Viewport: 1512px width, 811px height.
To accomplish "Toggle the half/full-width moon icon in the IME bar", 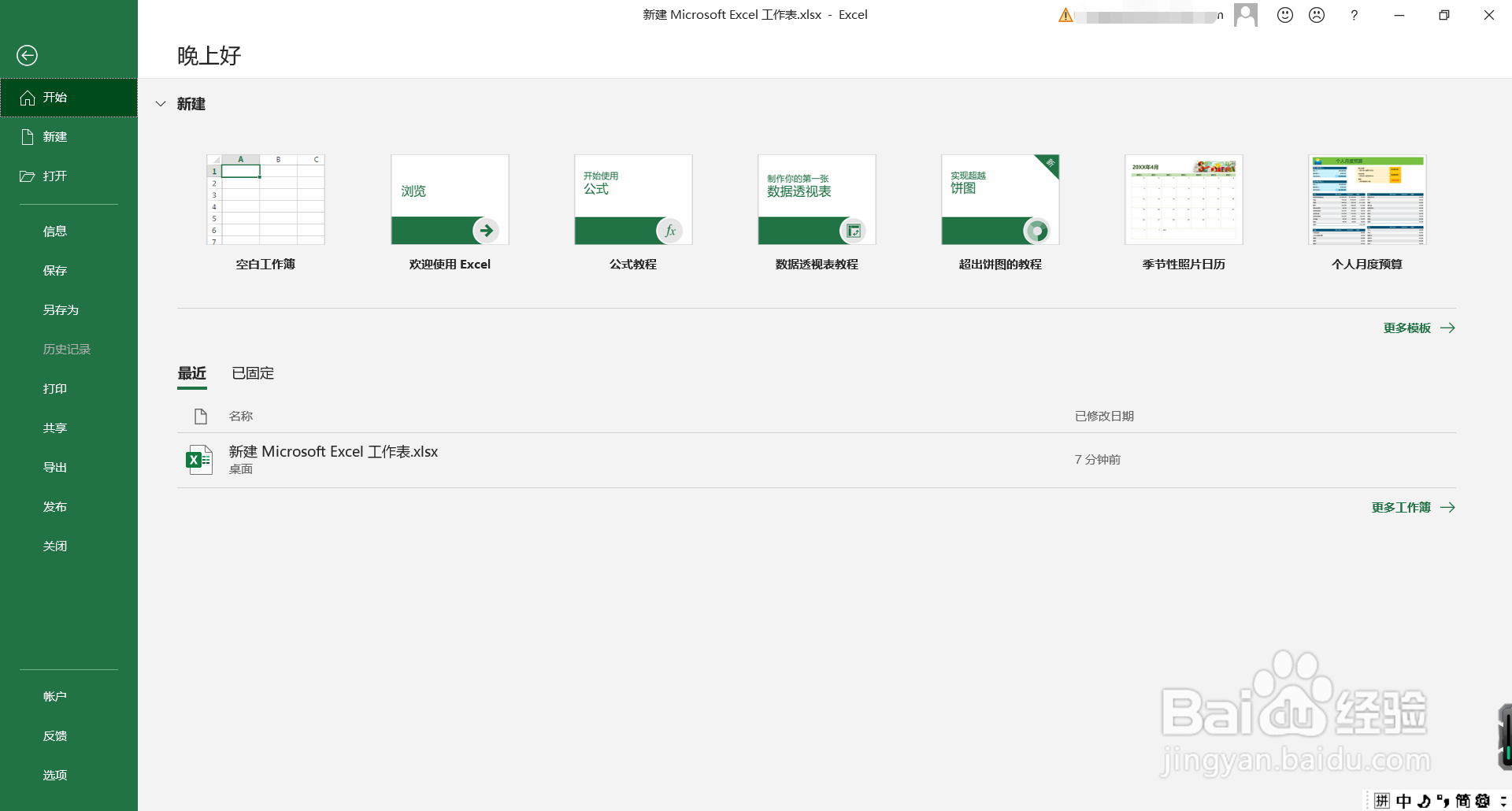I will (1424, 801).
